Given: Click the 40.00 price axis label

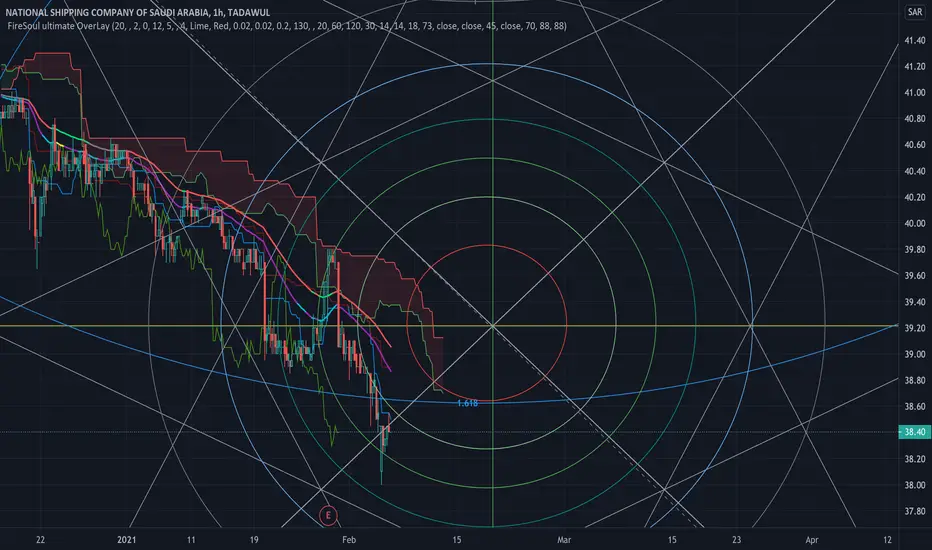Looking at the screenshot, I should pyautogui.click(x=915, y=224).
